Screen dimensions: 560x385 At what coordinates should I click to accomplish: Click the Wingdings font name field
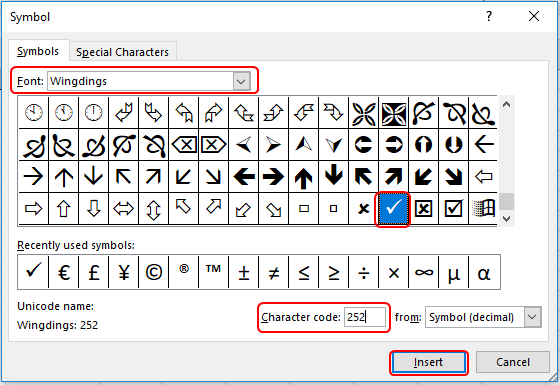(x=141, y=81)
